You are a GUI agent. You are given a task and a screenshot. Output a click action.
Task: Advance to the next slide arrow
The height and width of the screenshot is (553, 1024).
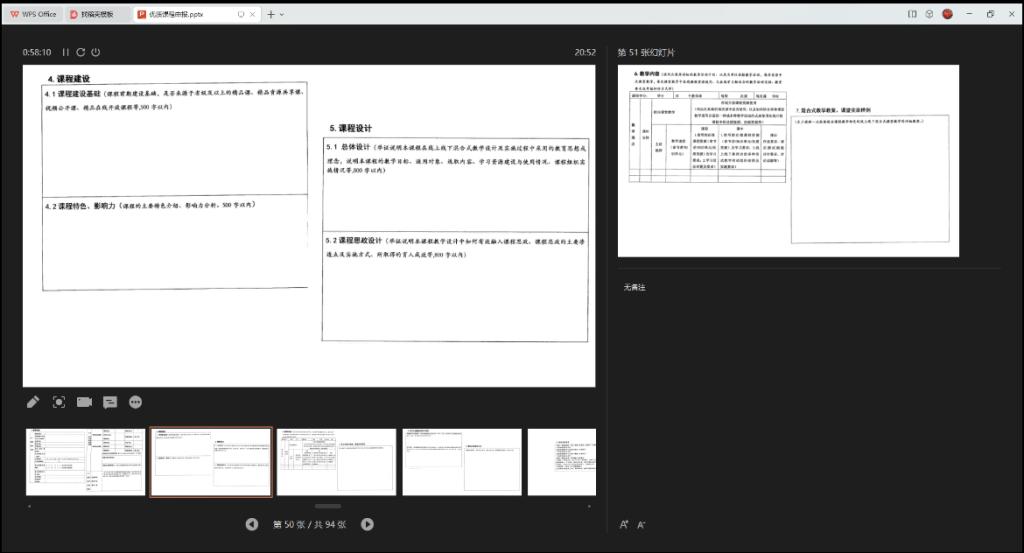367,524
